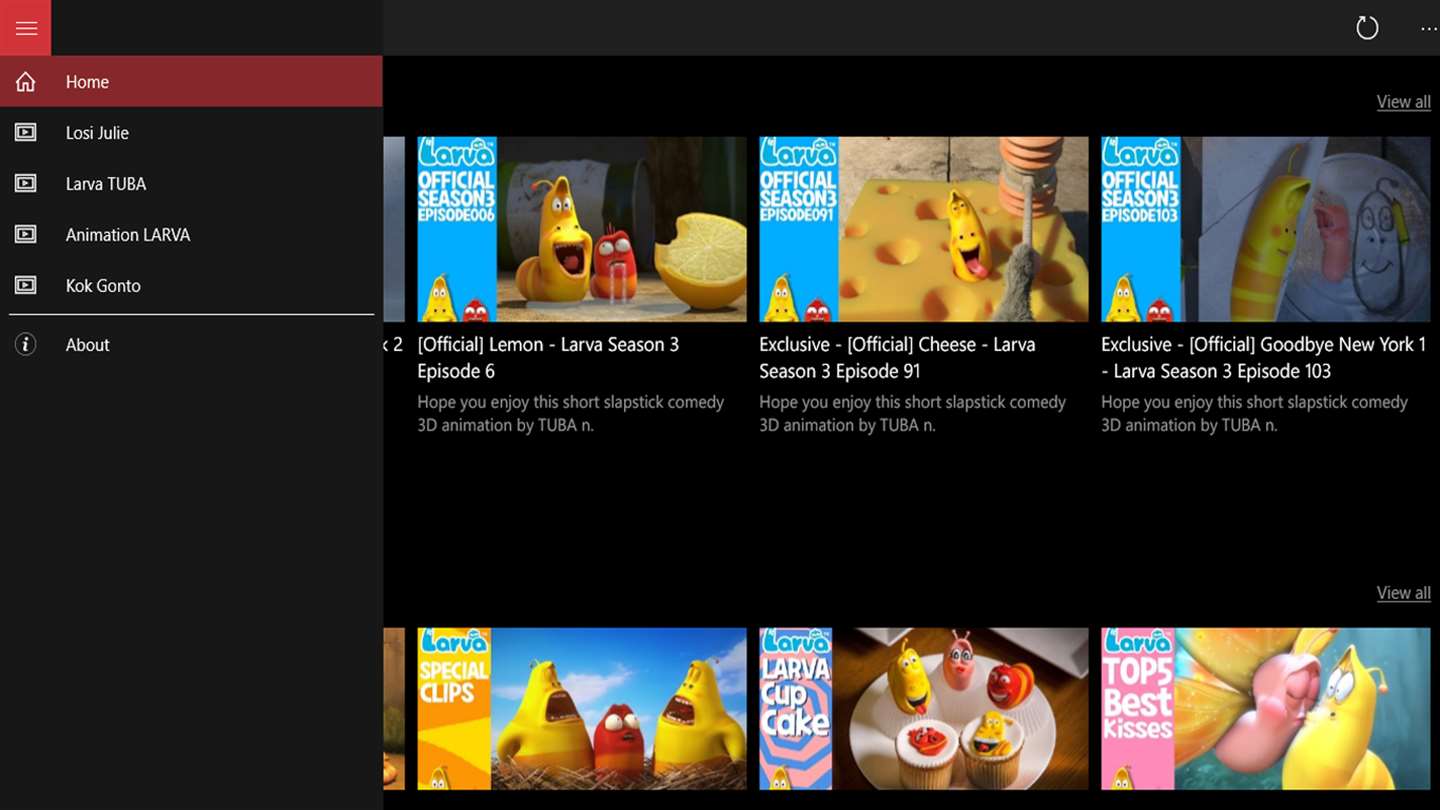Select Kok Gonto in the sidebar
The width and height of the screenshot is (1440, 810).
coord(191,286)
